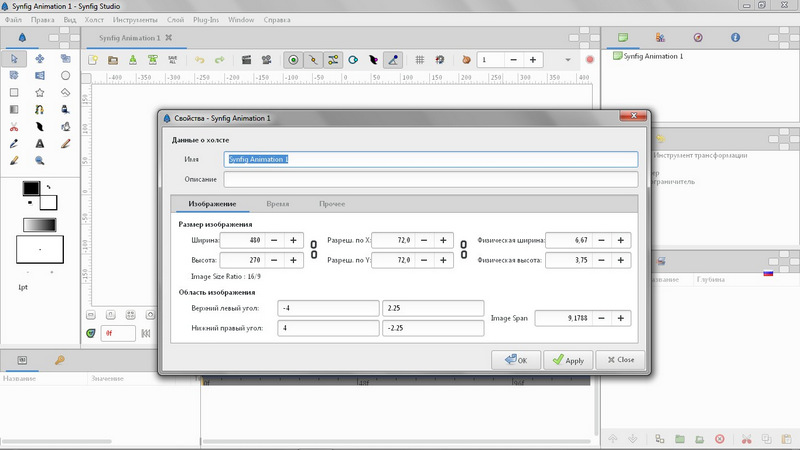Select the Circle tool

(65, 76)
